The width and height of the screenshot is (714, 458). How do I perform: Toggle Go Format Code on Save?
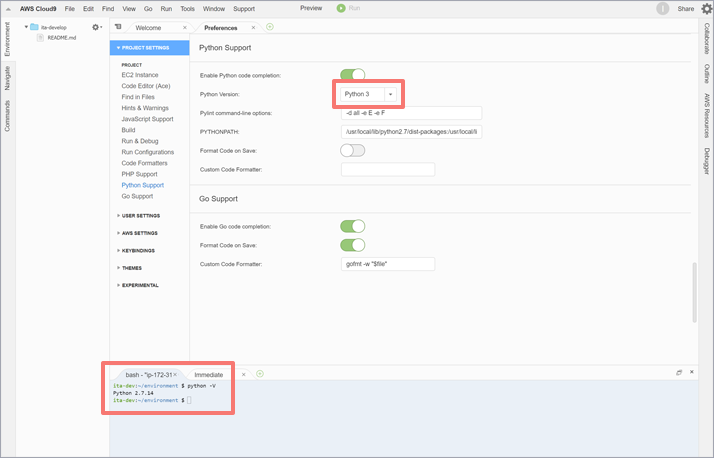(352, 245)
